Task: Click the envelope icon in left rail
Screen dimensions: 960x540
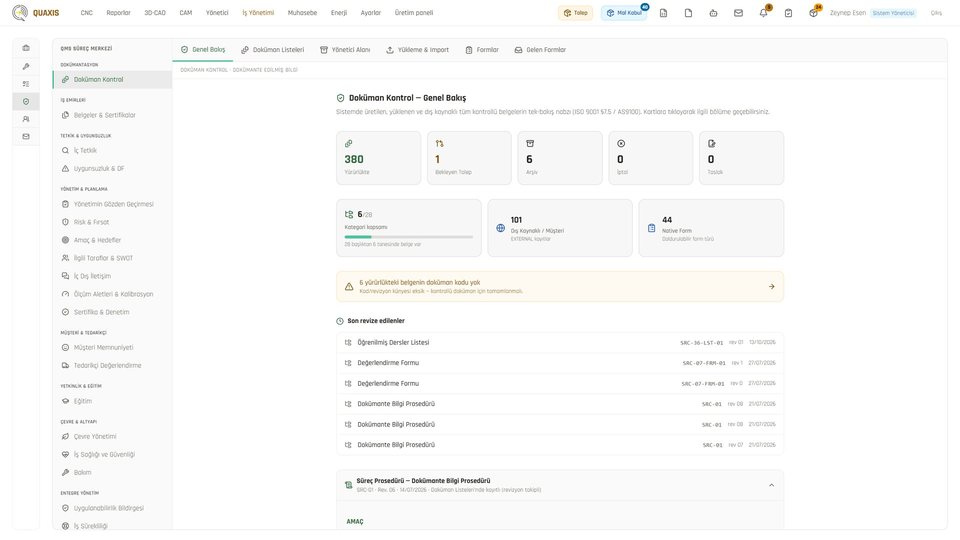Action: 26,137
